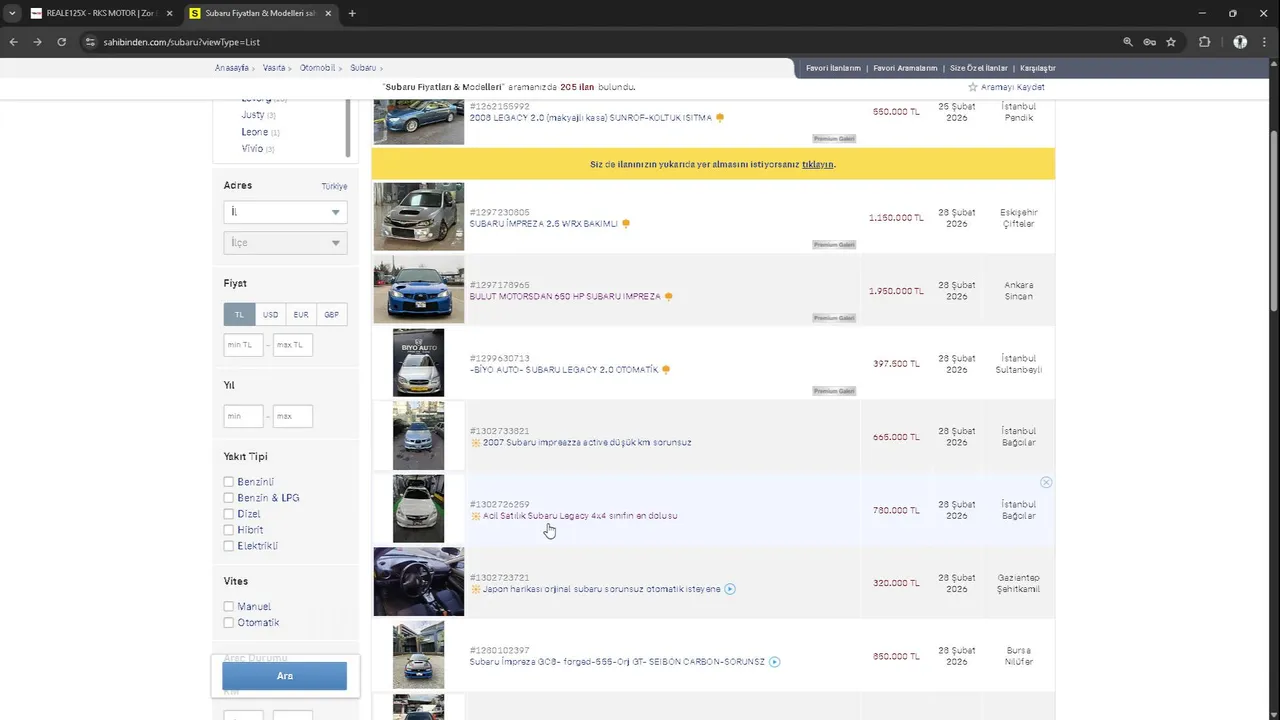
Task: Click the min TL price field
Action: click(x=243, y=345)
